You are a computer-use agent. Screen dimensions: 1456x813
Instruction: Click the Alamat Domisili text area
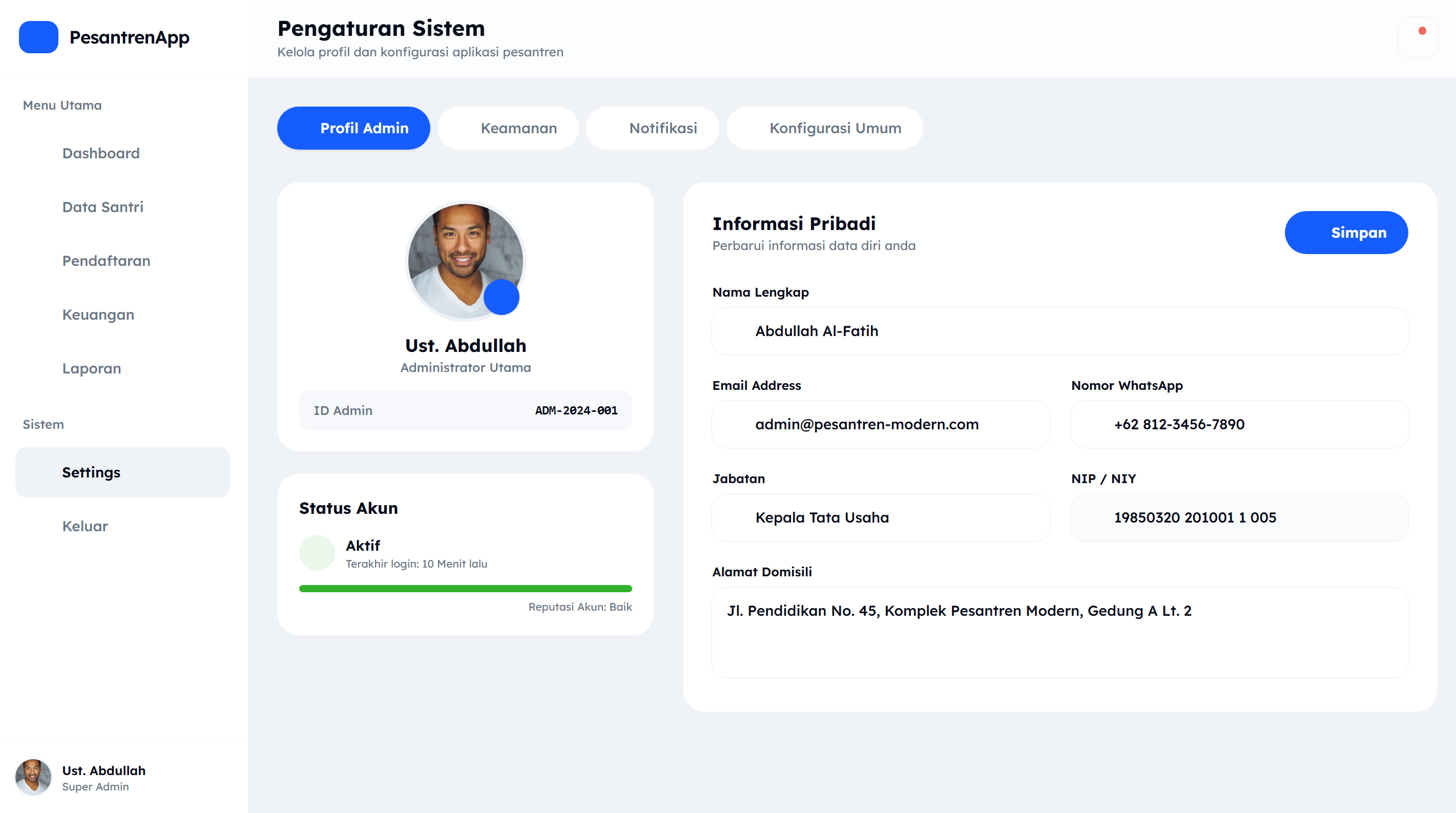1060,632
